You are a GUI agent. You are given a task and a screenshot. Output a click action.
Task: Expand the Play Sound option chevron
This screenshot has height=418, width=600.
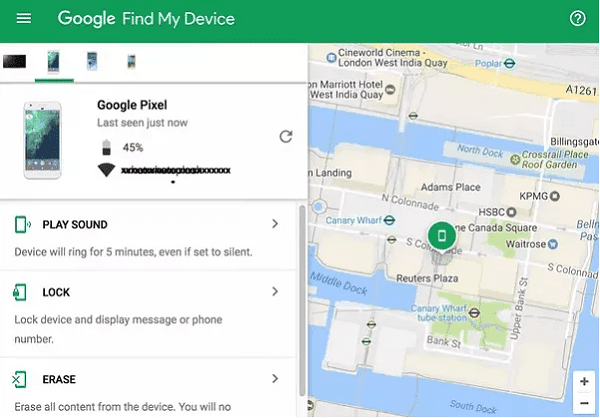point(275,224)
